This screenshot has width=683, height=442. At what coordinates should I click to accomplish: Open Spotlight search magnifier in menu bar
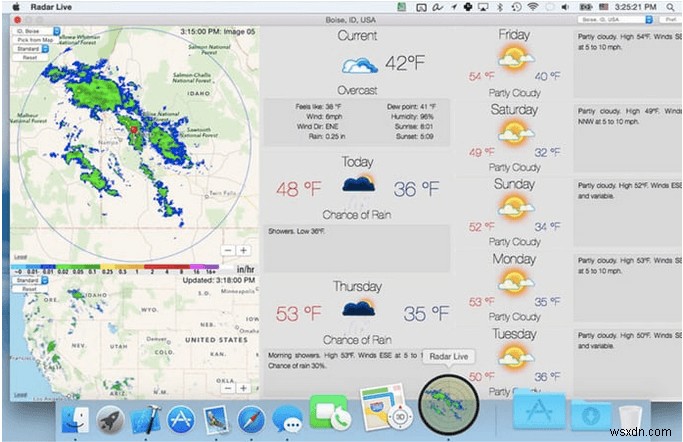[x=670, y=7]
